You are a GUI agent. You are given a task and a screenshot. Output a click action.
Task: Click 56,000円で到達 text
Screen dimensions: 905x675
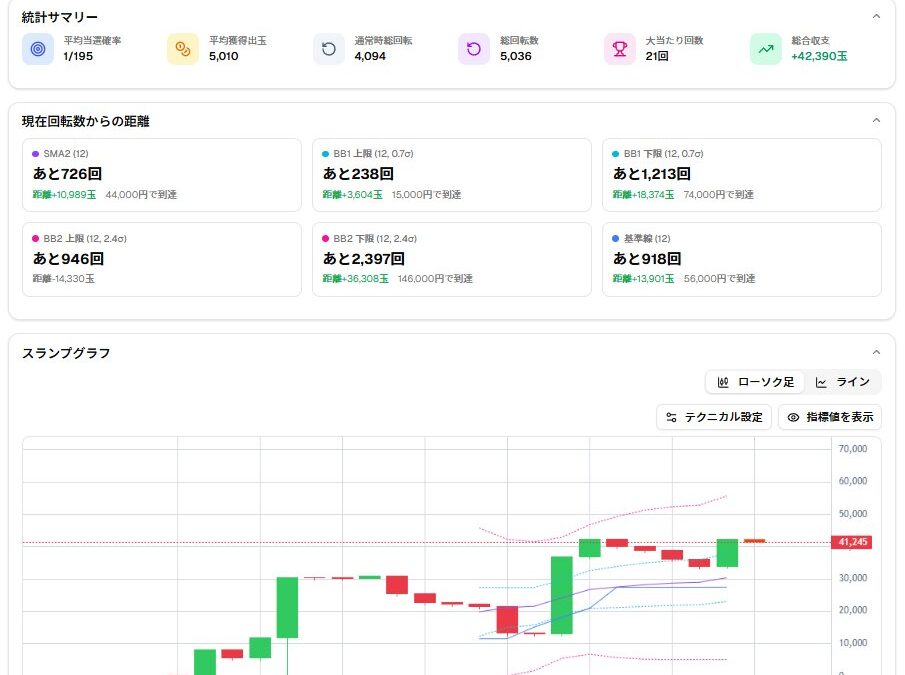click(719, 279)
